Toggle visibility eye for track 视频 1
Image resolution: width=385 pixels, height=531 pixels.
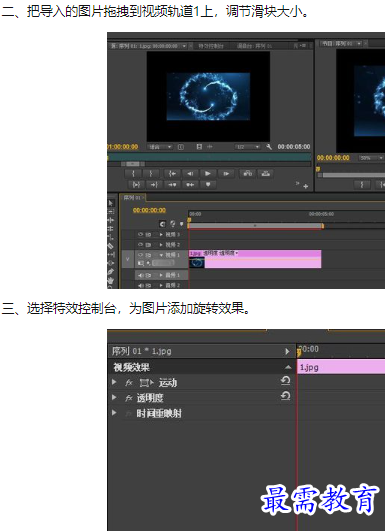[141, 255]
